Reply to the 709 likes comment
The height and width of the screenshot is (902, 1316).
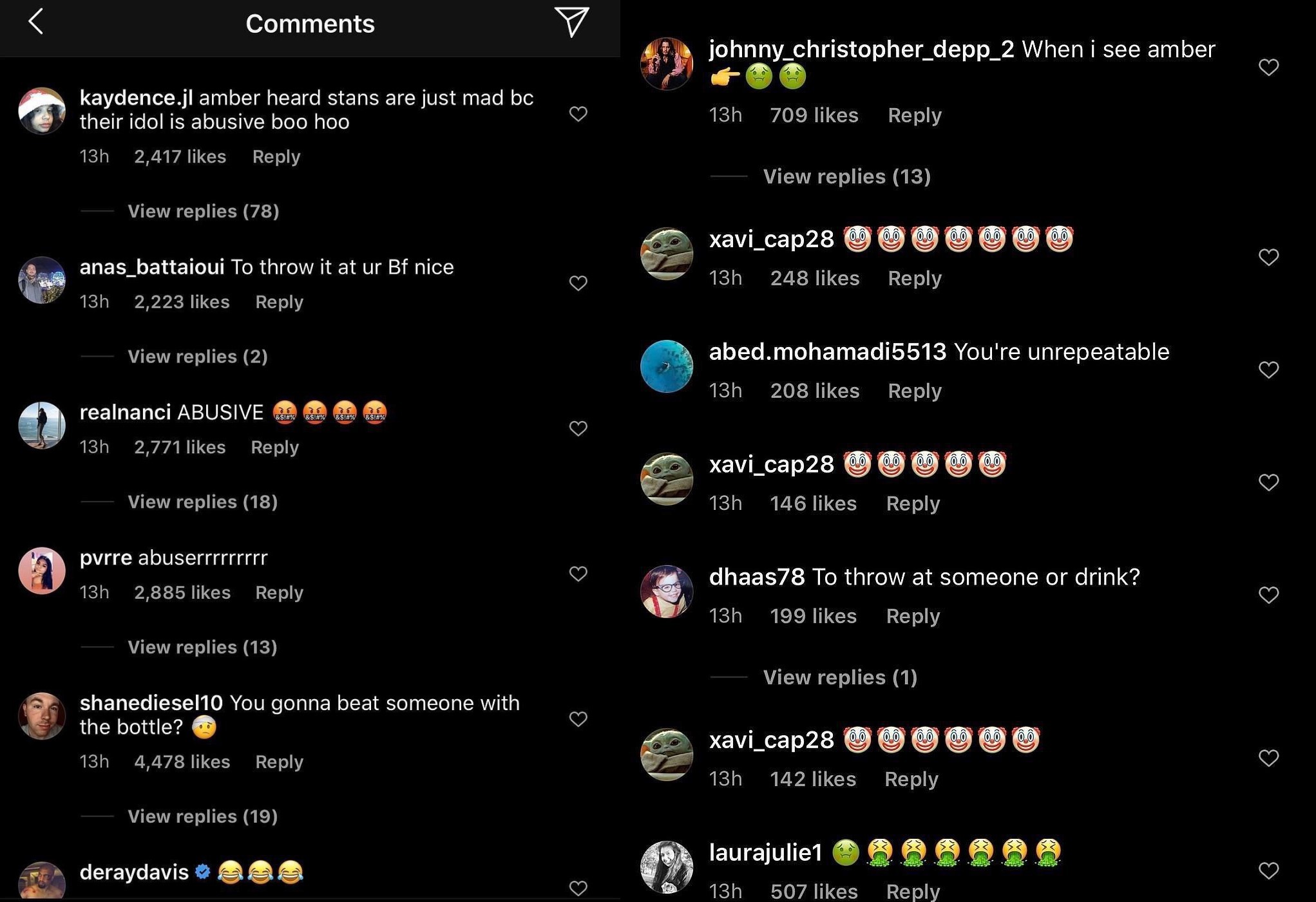(x=915, y=115)
